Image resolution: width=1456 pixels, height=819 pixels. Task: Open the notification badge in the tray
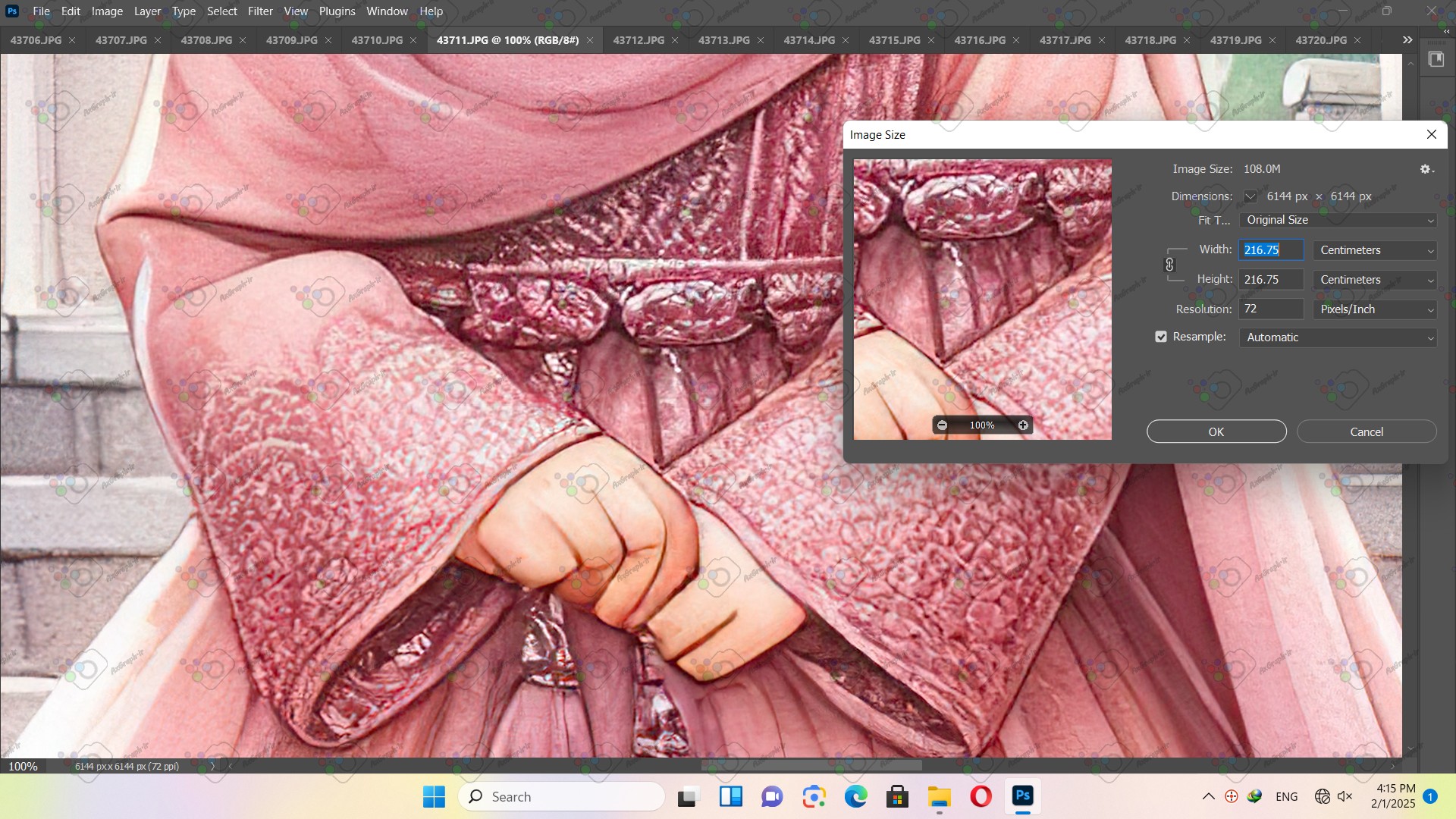pos(1430,796)
